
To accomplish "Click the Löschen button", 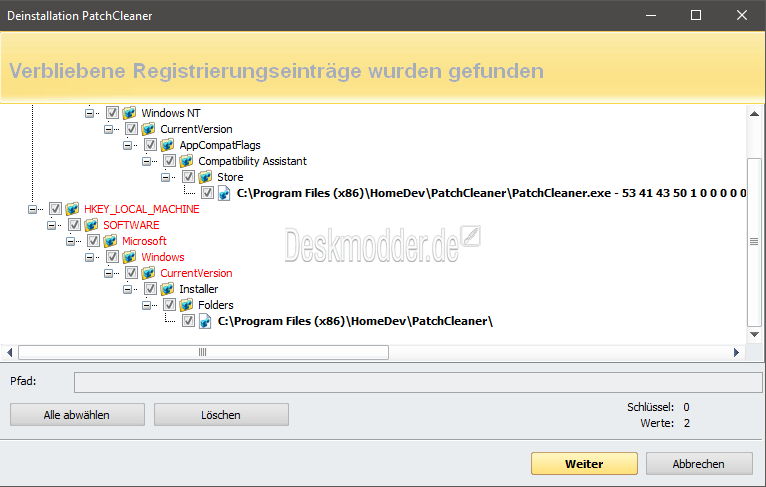I will 221,415.
